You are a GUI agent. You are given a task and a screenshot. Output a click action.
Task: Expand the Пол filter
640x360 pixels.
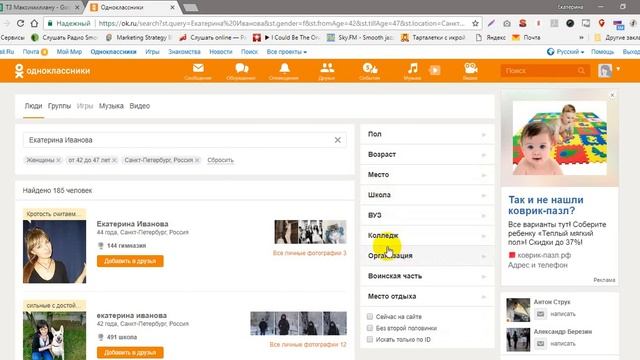[427, 134]
